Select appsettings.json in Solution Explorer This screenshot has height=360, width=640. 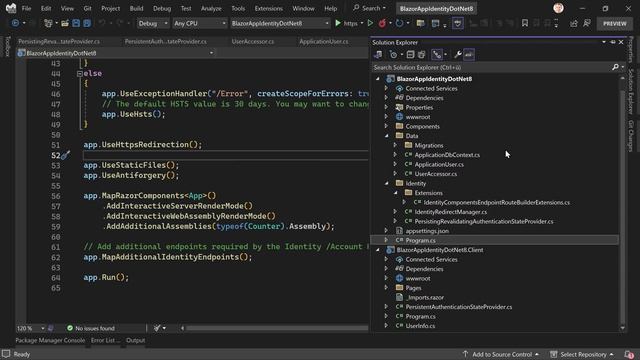[427, 231]
